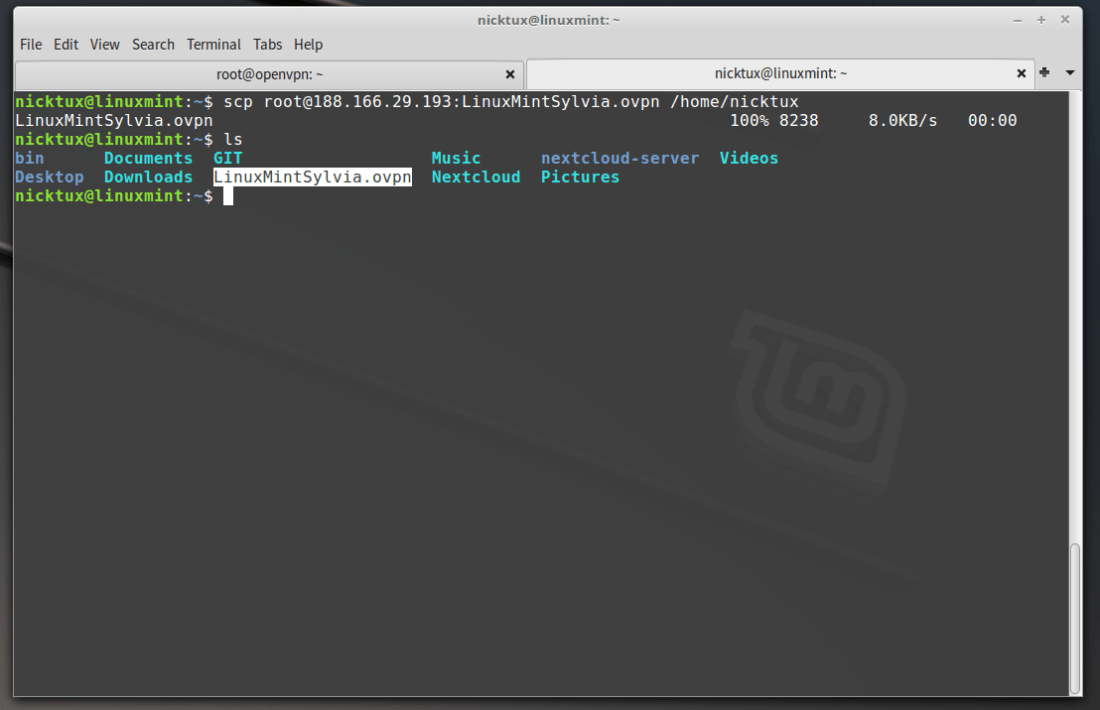Minimize the terminal window
Screen dimensions: 1100x710
1020,19
